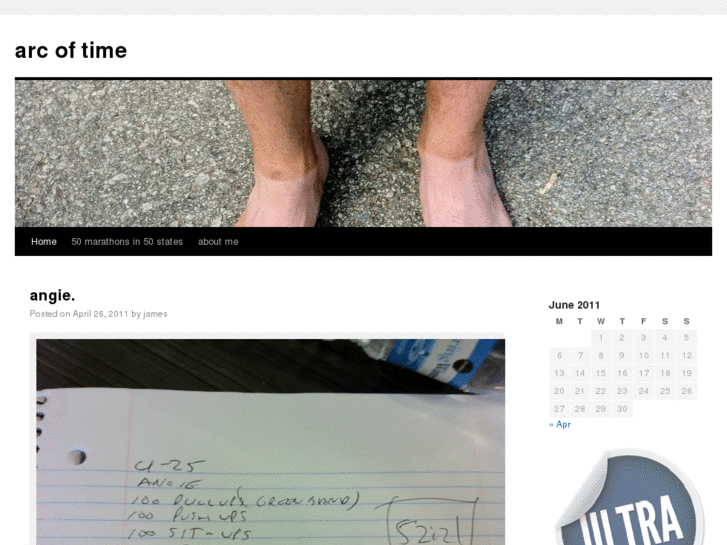Open the about me page

point(218,242)
